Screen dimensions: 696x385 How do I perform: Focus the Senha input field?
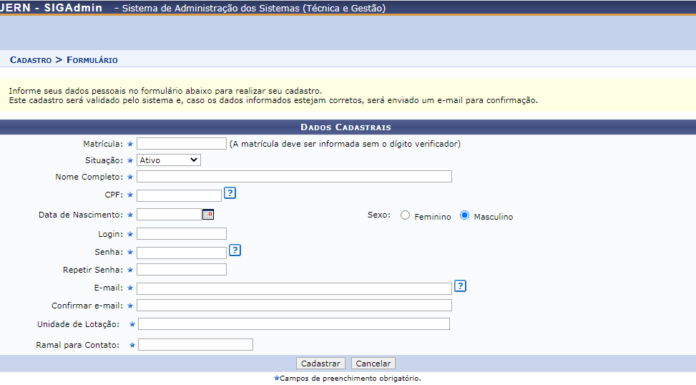pos(182,253)
